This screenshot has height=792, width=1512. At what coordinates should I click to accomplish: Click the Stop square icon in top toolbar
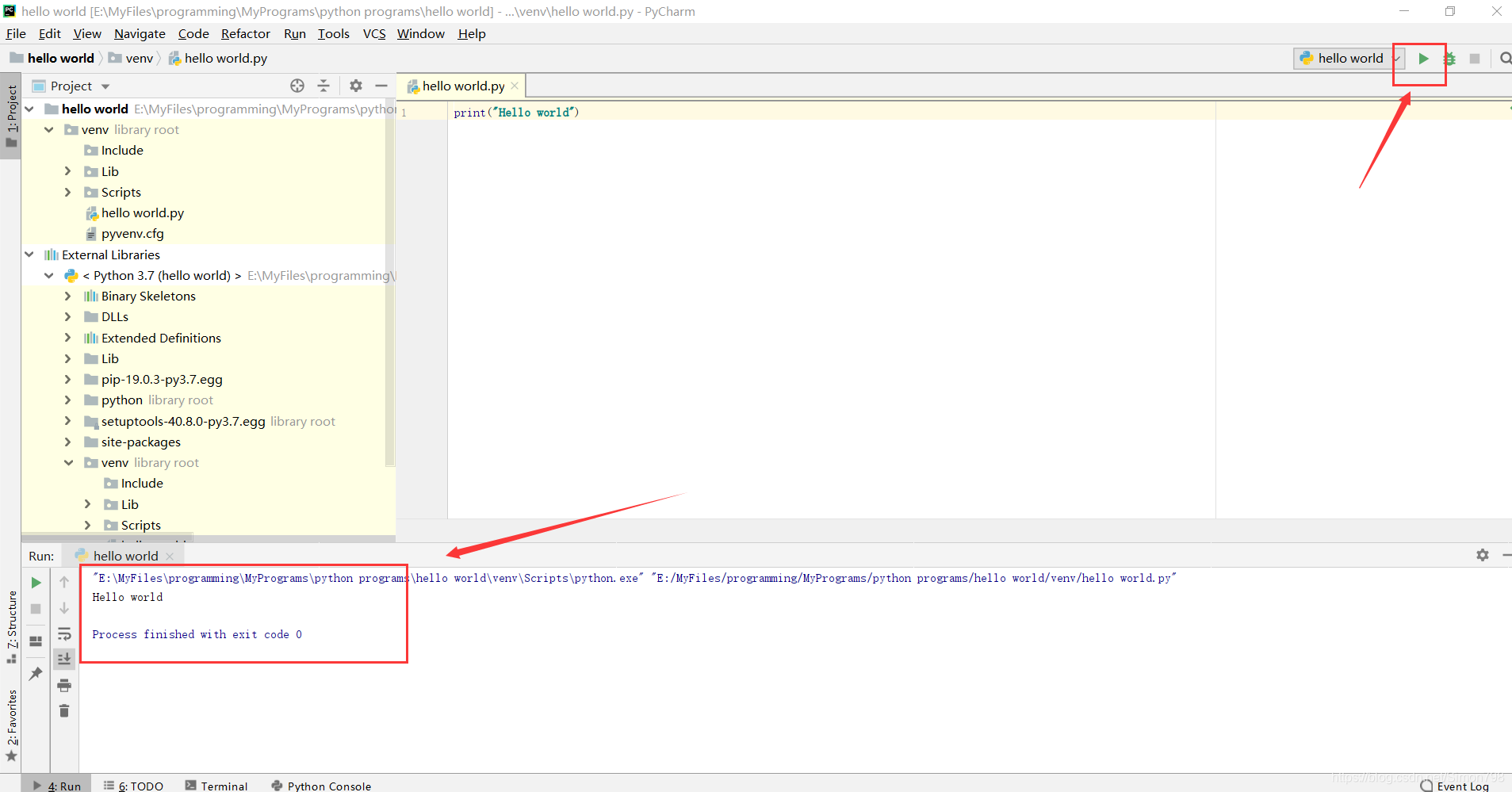pyautogui.click(x=1475, y=59)
